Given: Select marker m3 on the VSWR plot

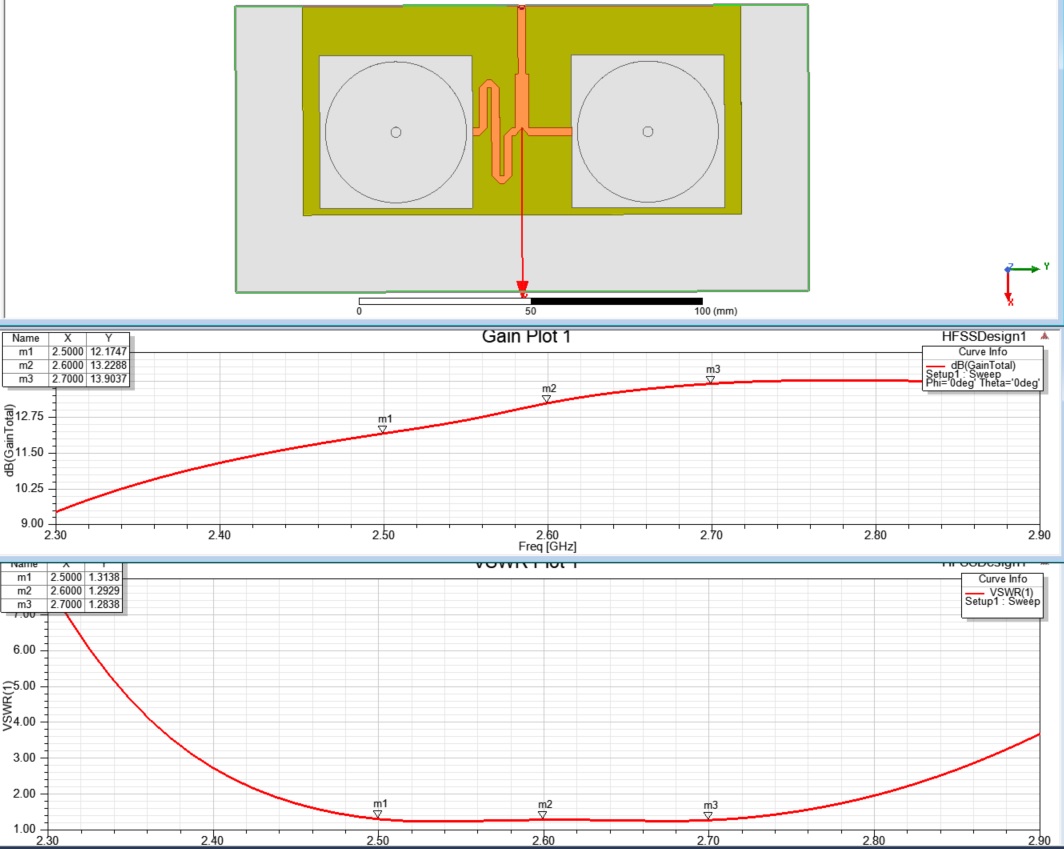Looking at the screenshot, I should [x=708, y=815].
